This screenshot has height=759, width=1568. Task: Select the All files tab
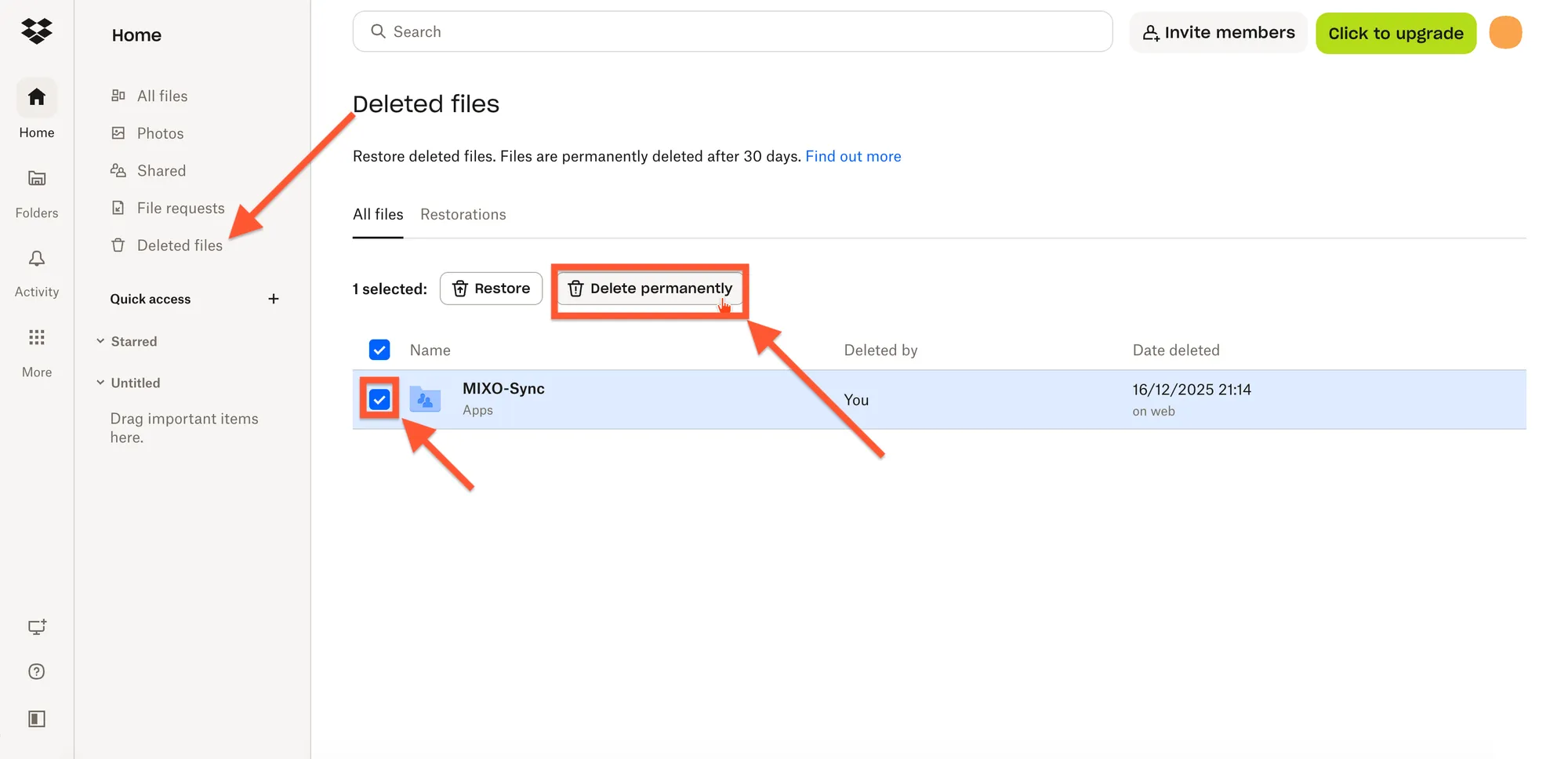377,214
